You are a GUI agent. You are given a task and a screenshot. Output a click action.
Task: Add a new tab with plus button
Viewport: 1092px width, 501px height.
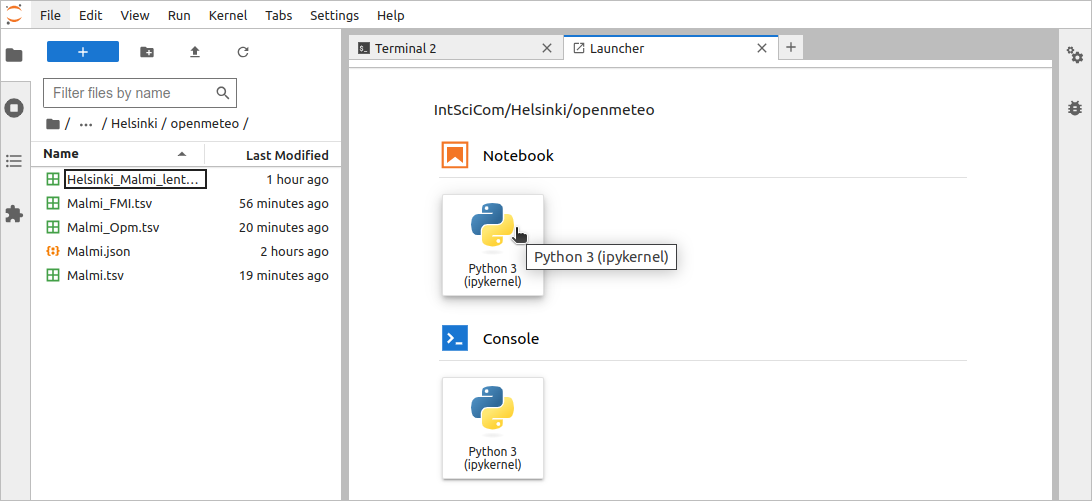coord(790,47)
